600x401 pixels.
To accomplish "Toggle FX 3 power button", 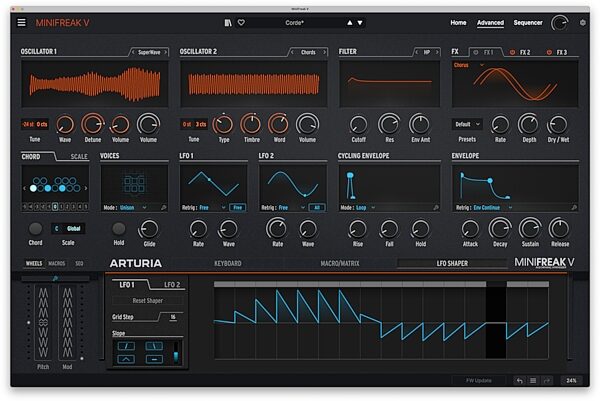I will [549, 52].
